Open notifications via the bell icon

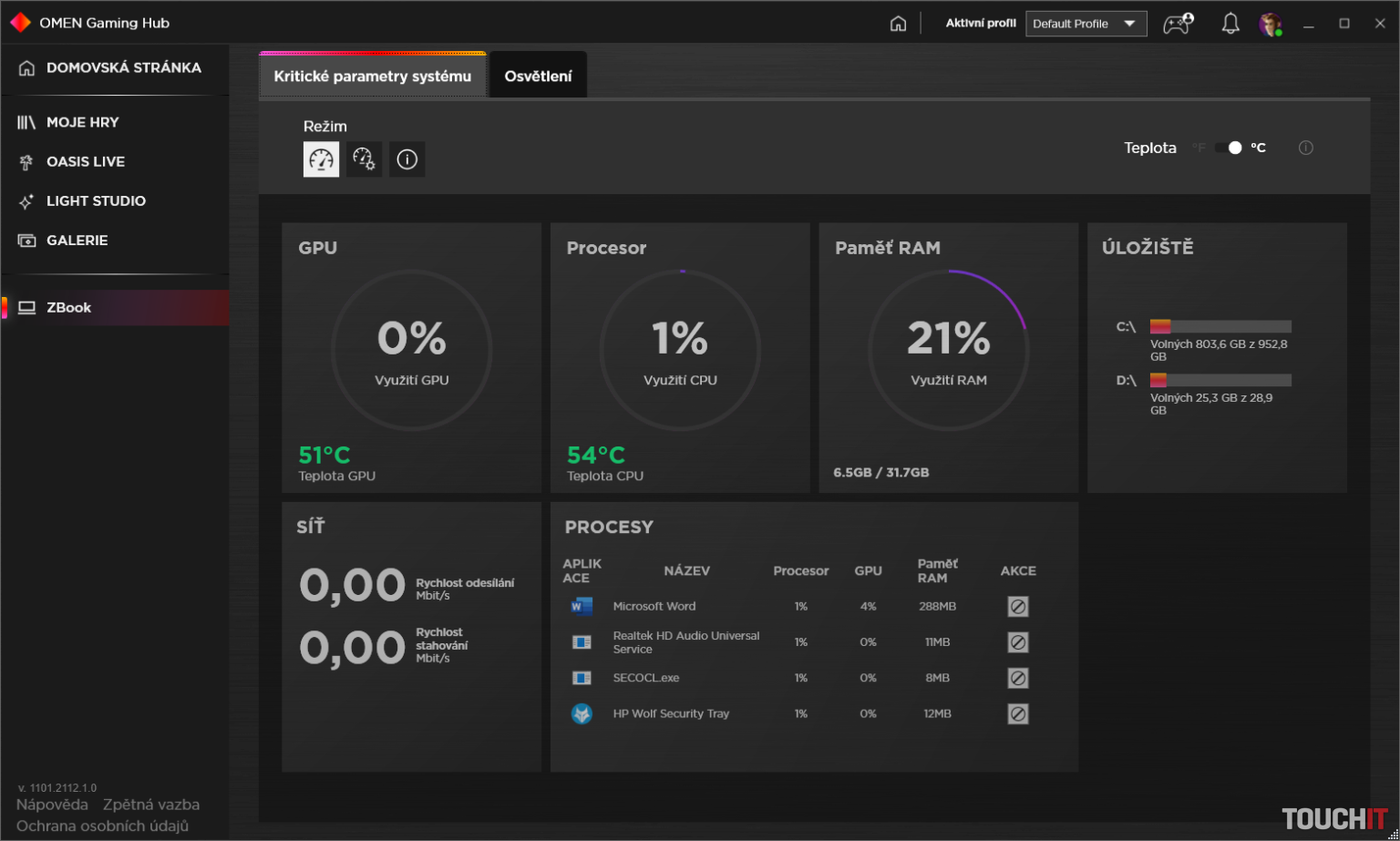click(1230, 23)
